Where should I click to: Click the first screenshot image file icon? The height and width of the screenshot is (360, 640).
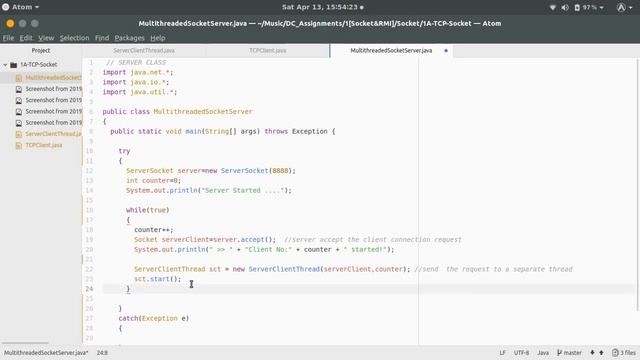[x=19, y=89]
